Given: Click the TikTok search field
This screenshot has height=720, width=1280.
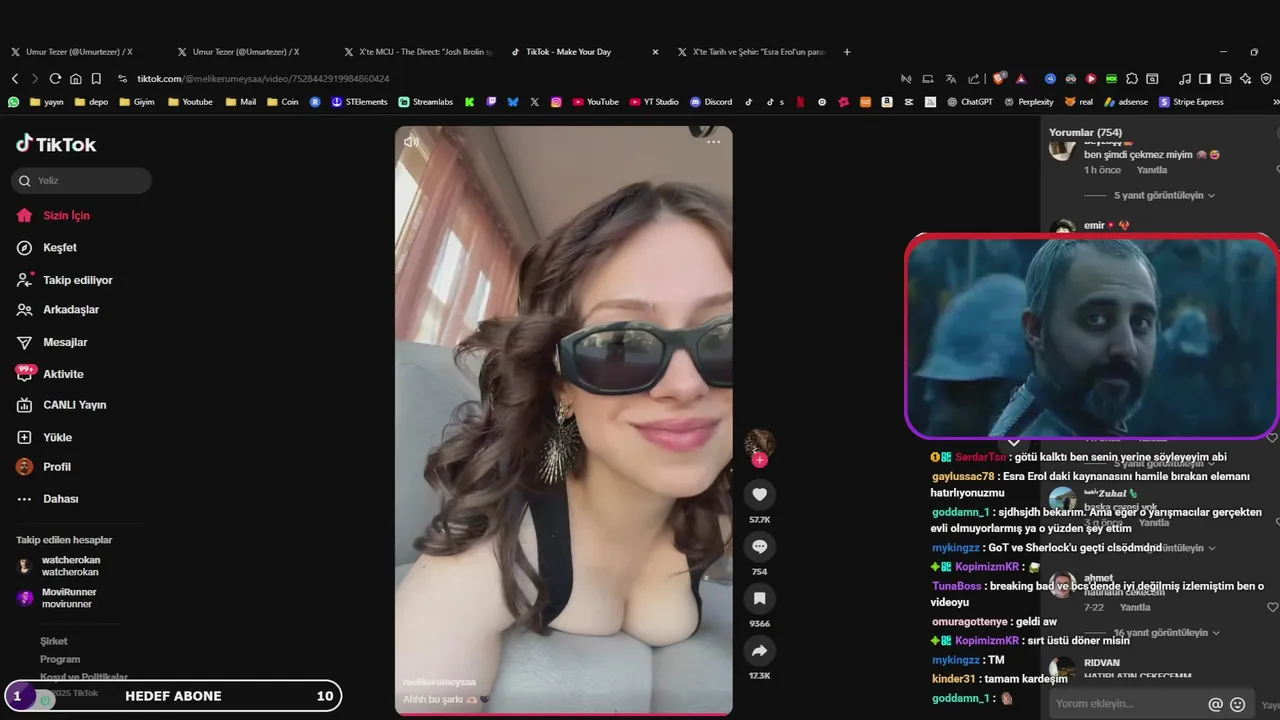Looking at the screenshot, I should click(x=81, y=180).
